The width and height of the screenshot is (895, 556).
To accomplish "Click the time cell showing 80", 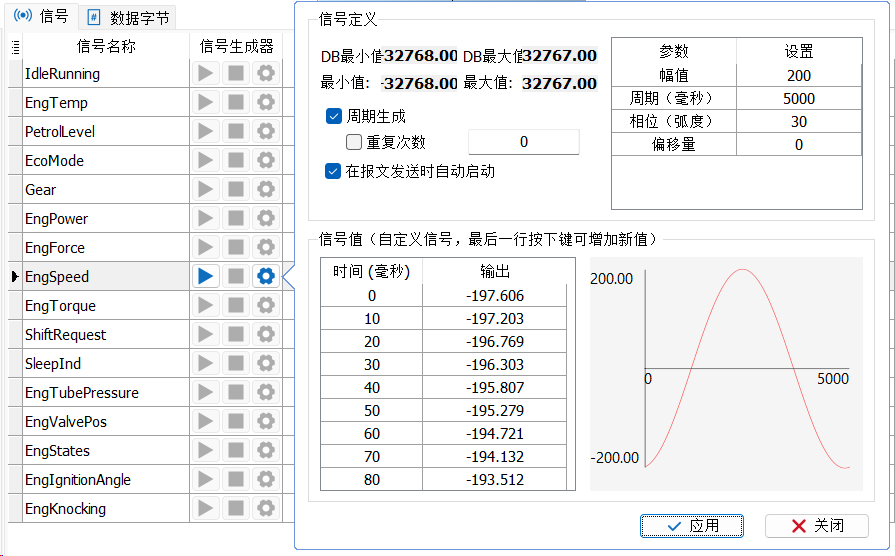I will pyautogui.click(x=372, y=480).
